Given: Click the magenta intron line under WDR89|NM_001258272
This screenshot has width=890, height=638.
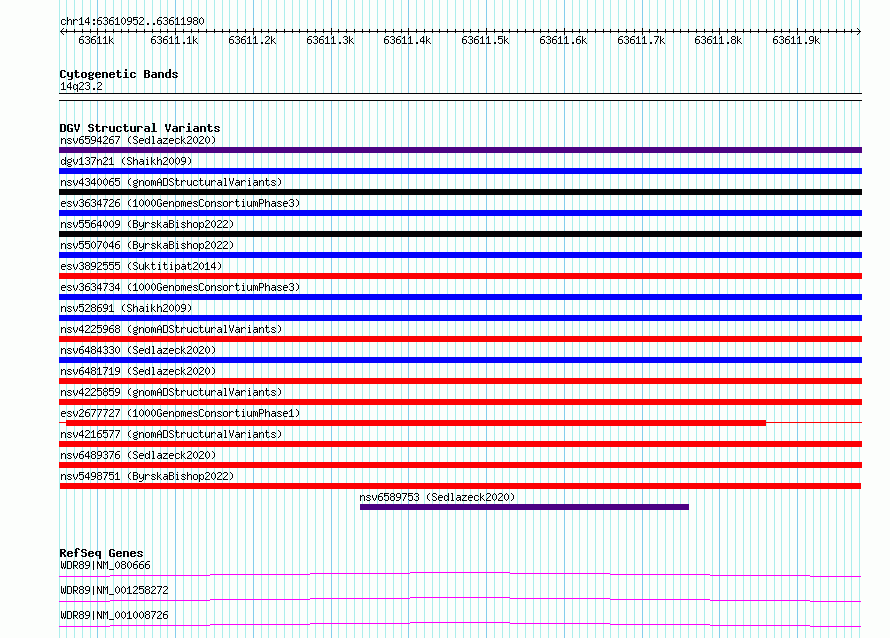Looking at the screenshot, I should [x=460, y=599].
